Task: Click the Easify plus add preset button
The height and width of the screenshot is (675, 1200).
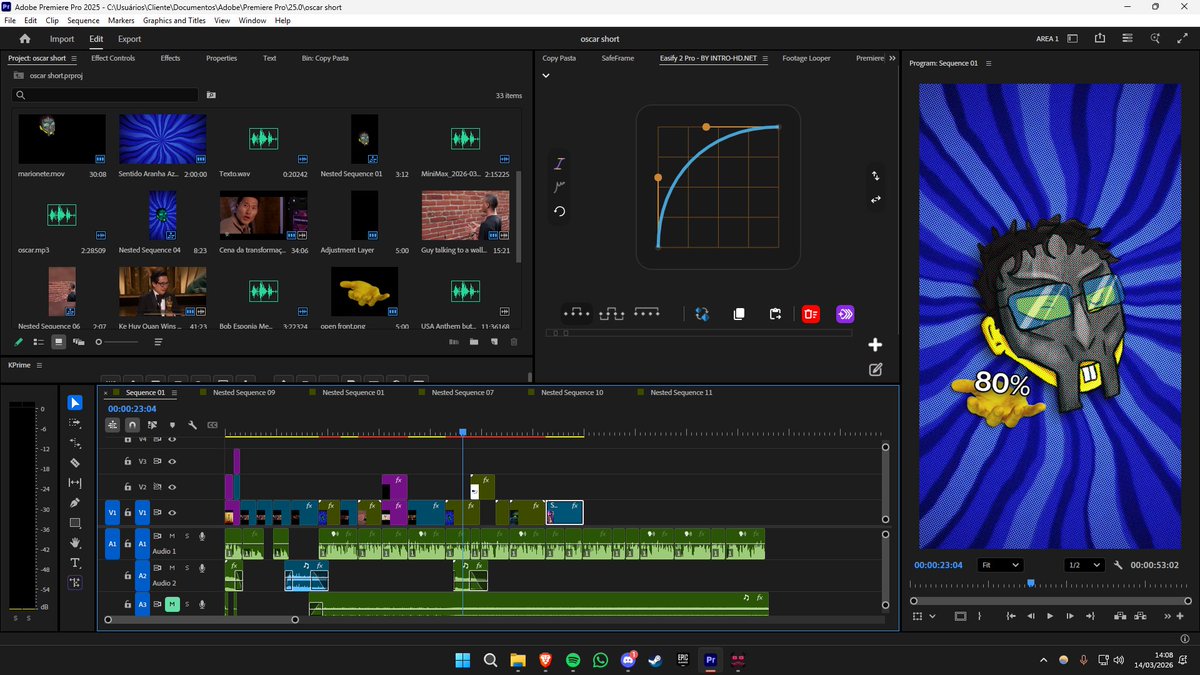Action: click(x=875, y=345)
